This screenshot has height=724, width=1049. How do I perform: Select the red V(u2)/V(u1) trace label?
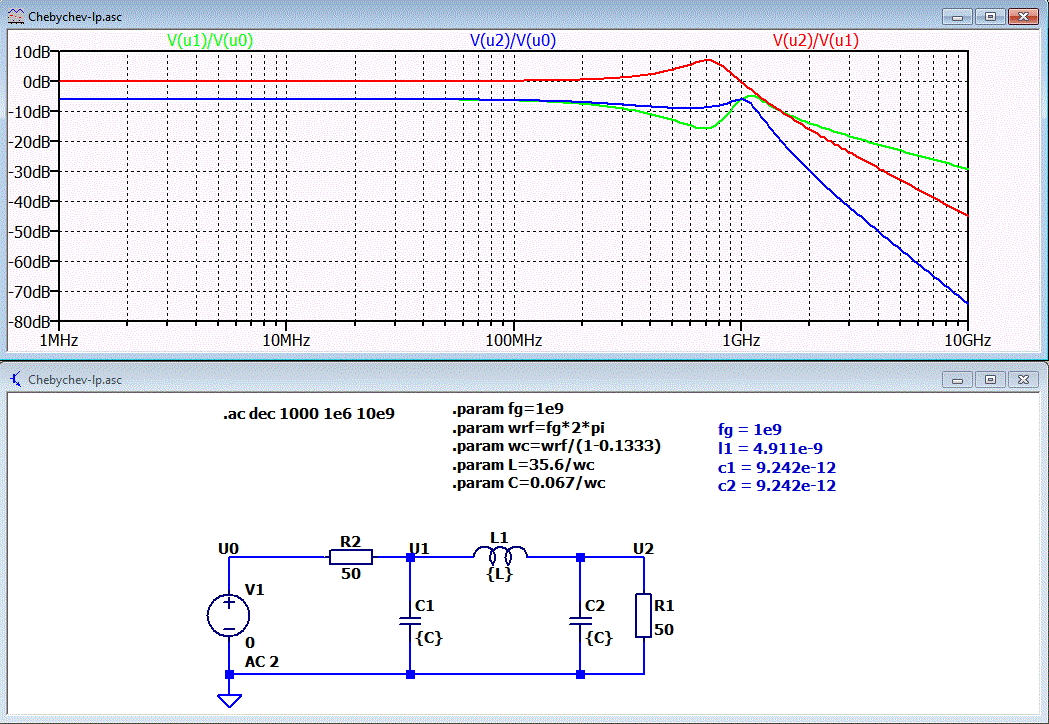pyautogui.click(x=816, y=41)
